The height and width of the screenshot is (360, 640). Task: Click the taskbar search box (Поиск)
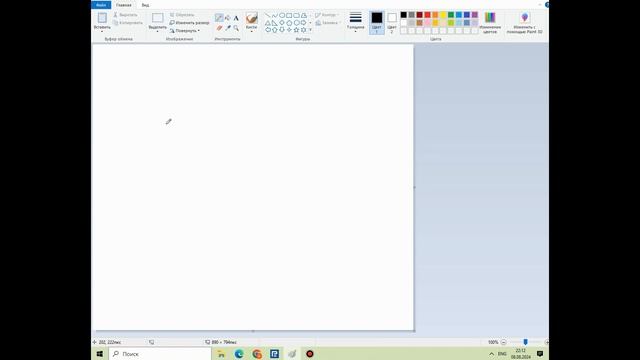click(x=160, y=354)
